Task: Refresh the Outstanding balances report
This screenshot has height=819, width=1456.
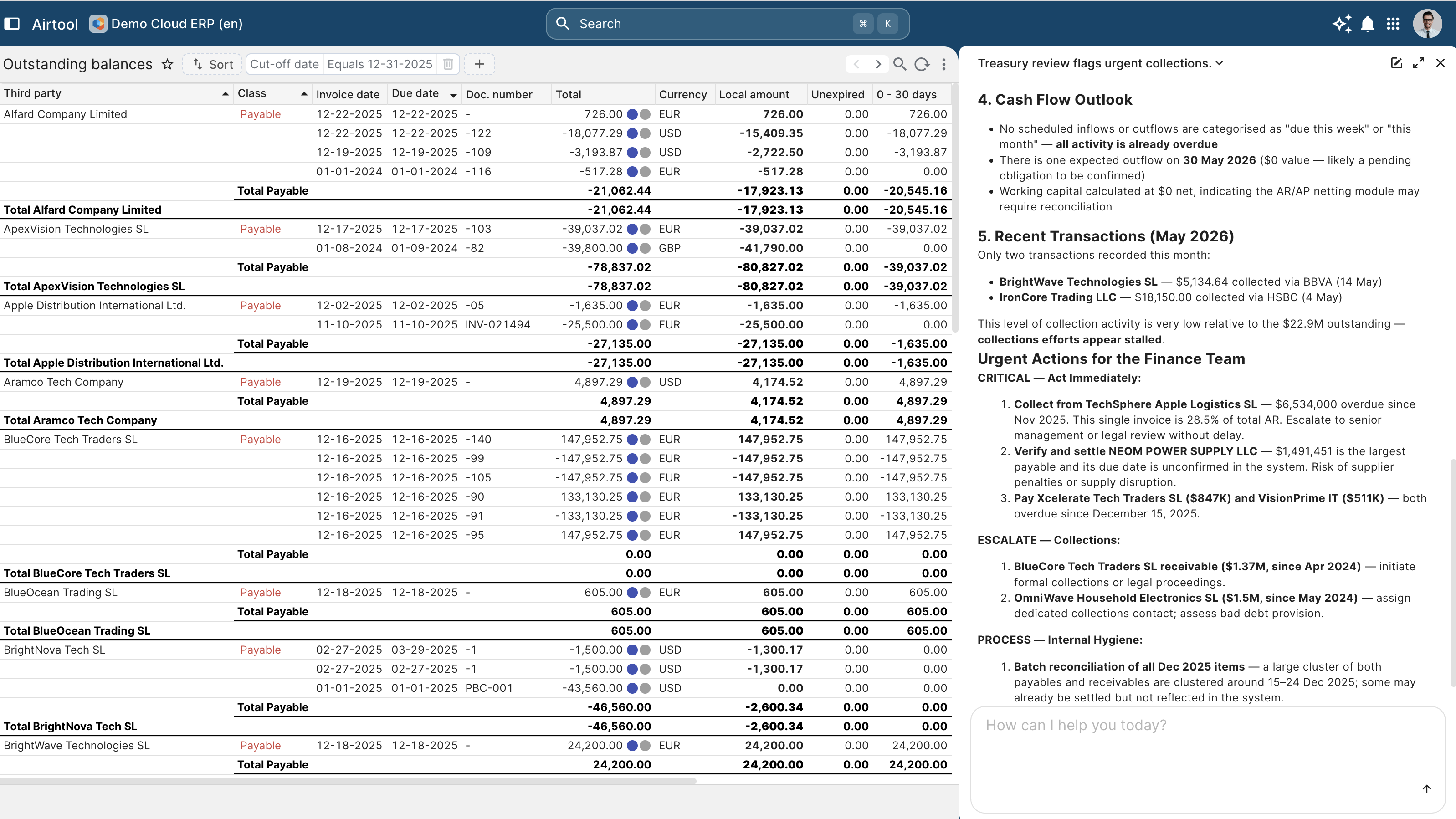Action: pyautogui.click(x=922, y=64)
